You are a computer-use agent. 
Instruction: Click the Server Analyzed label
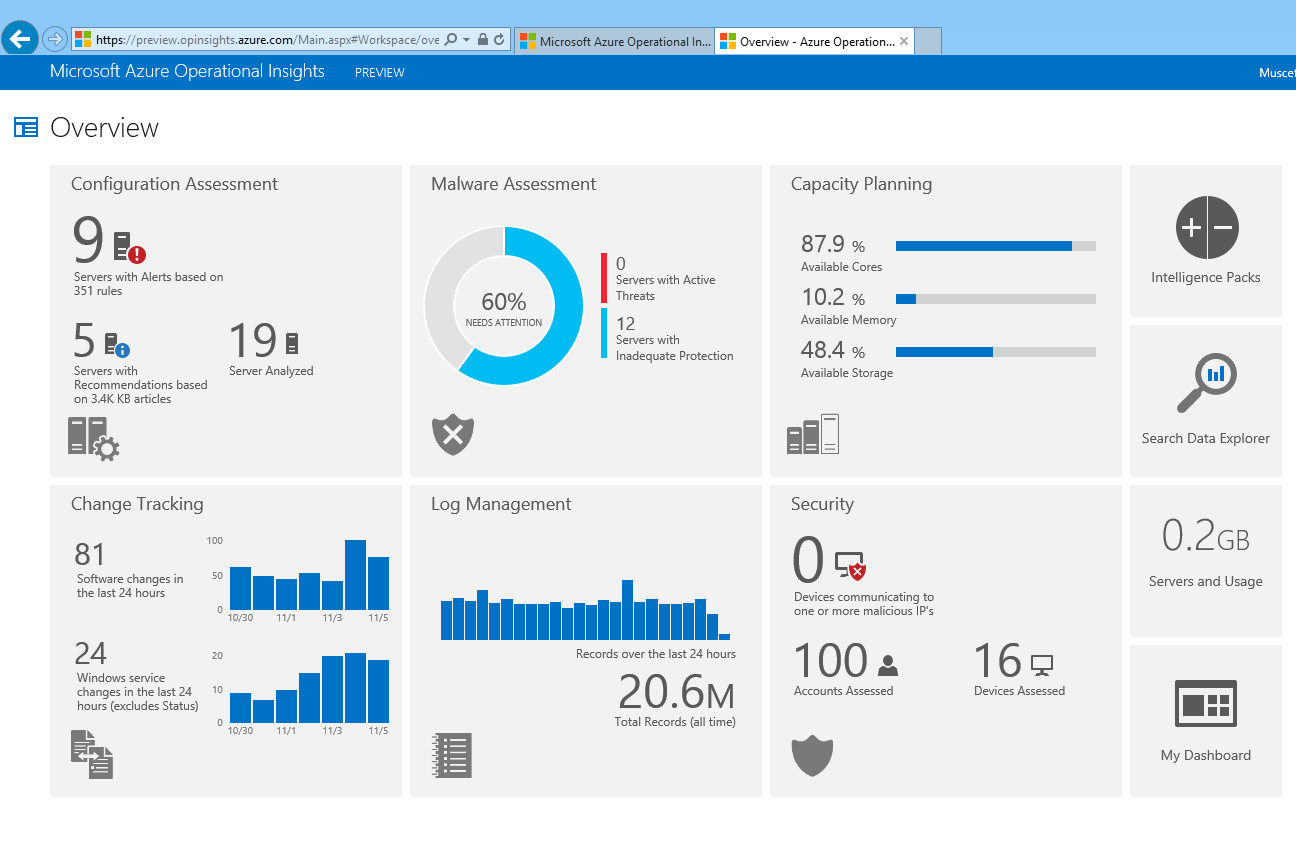point(271,371)
